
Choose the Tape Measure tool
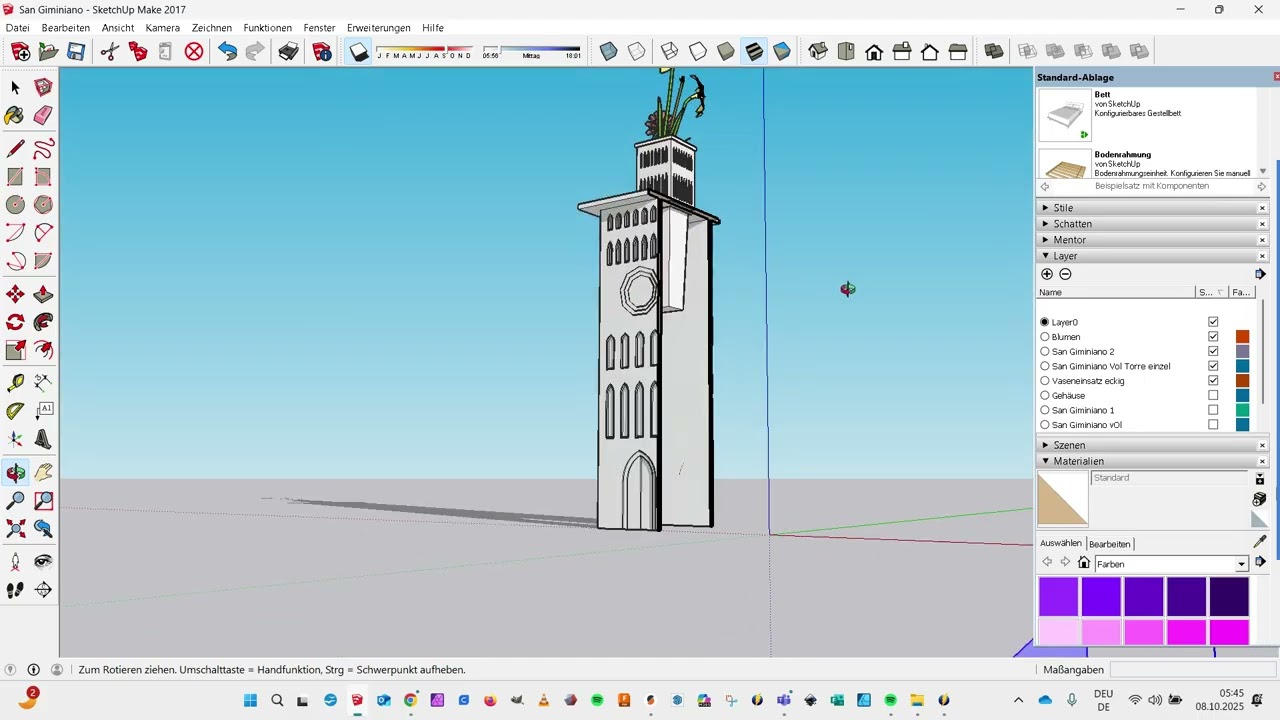point(15,383)
